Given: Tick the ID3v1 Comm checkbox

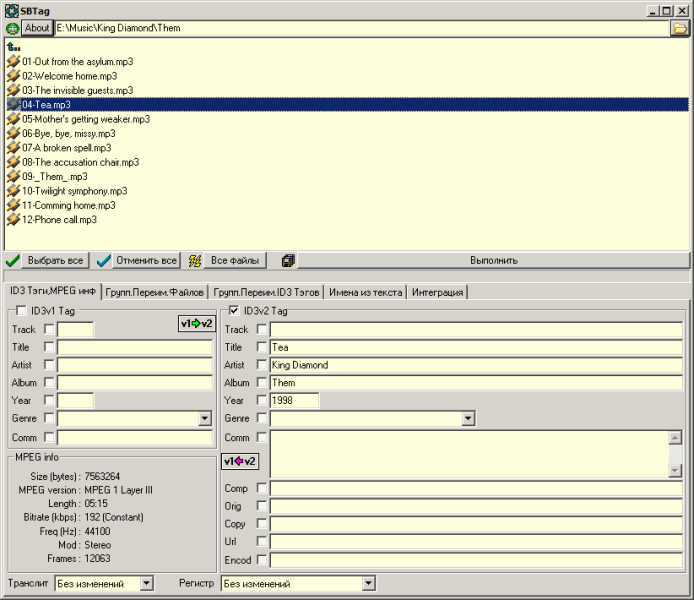Looking at the screenshot, I should [49, 437].
